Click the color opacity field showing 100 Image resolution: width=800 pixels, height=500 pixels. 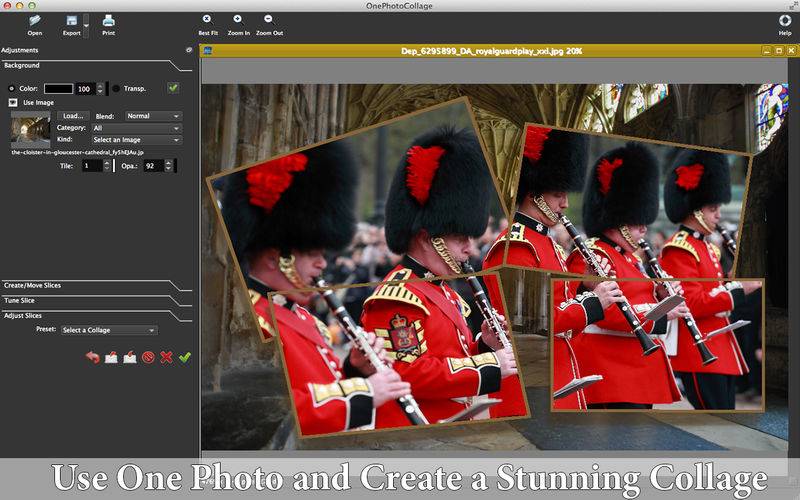tap(86, 89)
